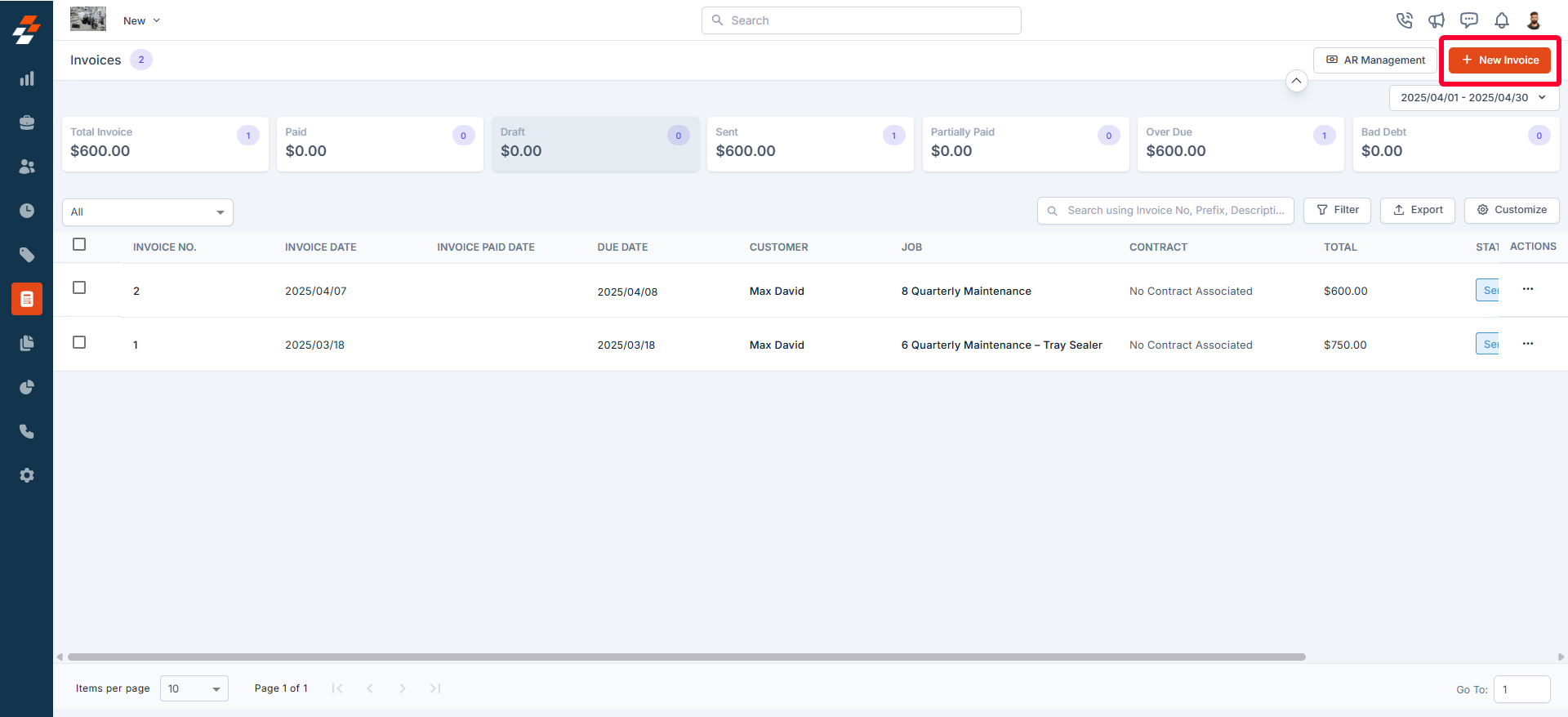Image resolution: width=1568 pixels, height=717 pixels.
Task: Sort by INVOICE DATE column header
Action: (x=321, y=247)
